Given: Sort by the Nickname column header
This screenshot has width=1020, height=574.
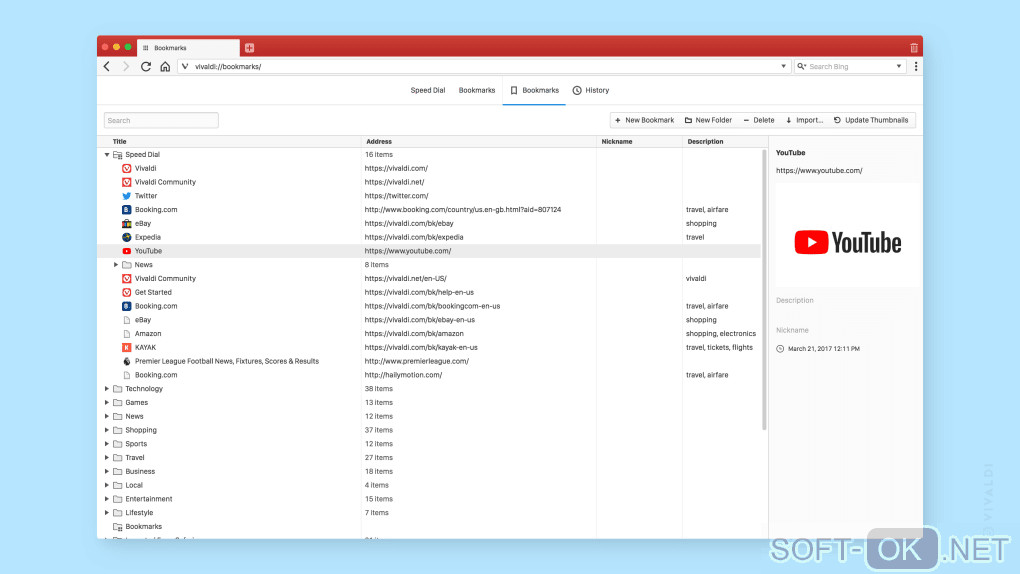Looking at the screenshot, I should click(x=617, y=141).
